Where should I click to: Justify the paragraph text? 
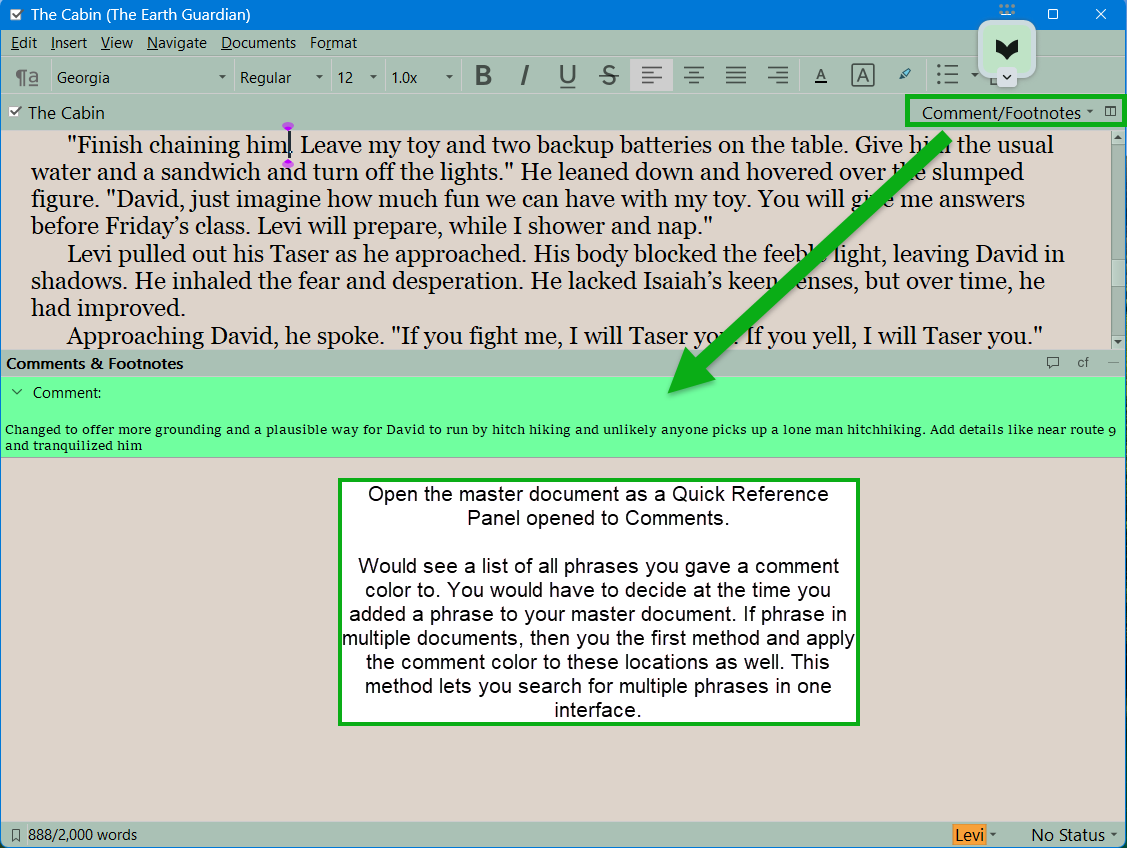click(x=736, y=77)
